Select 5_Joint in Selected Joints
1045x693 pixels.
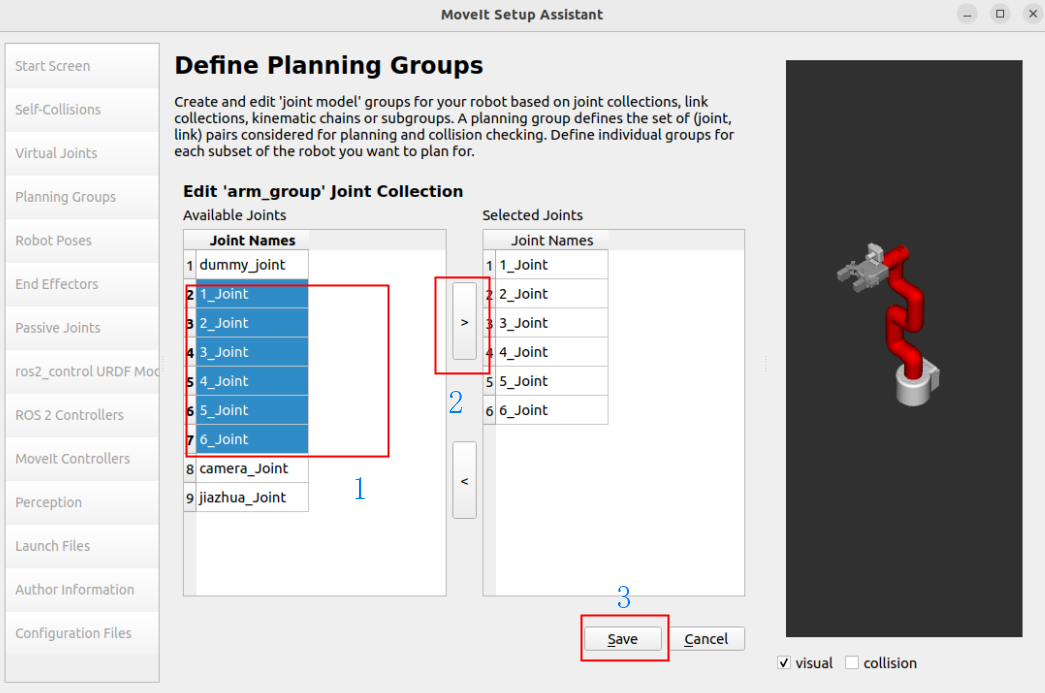[552, 381]
